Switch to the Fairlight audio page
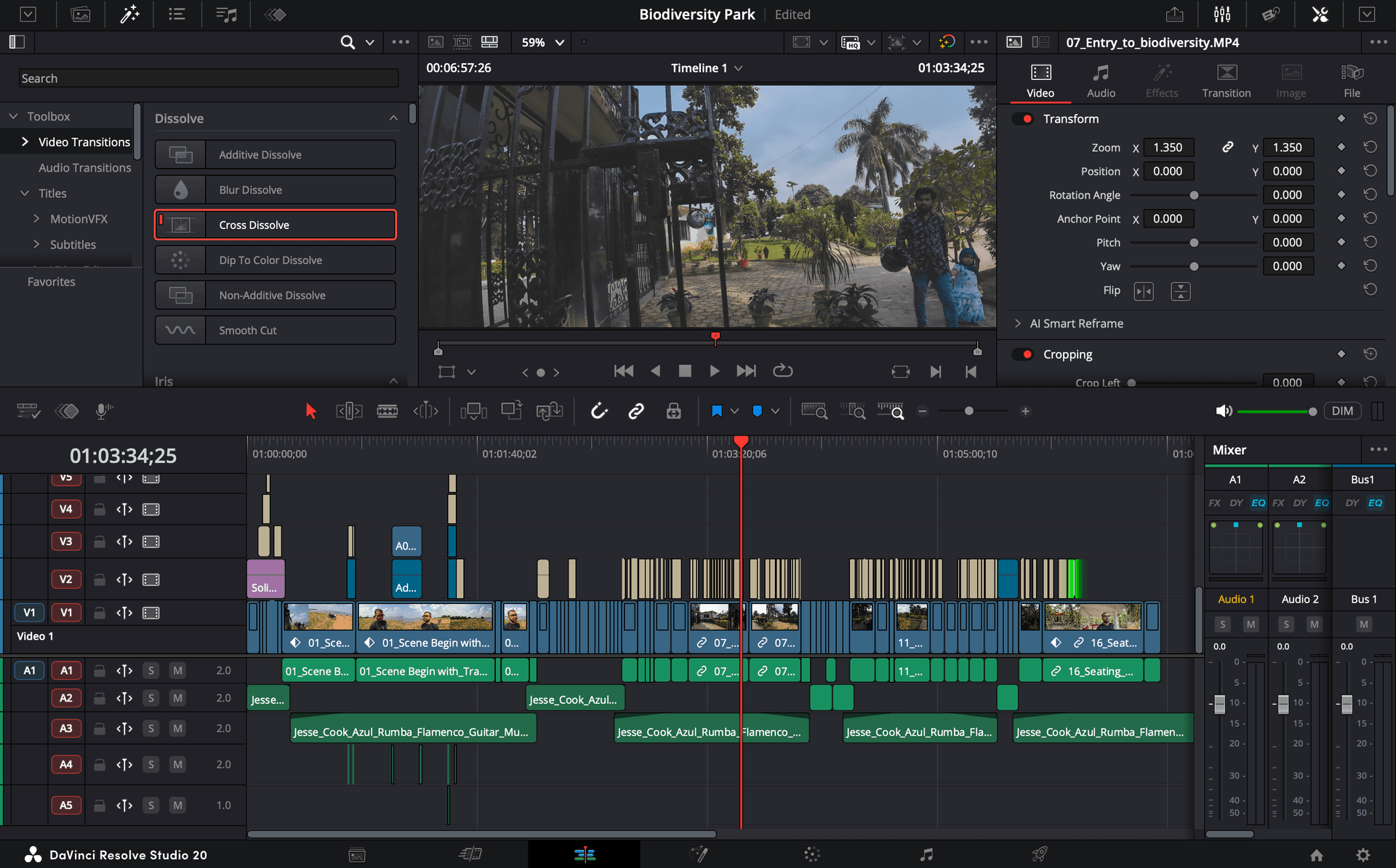This screenshot has width=1396, height=868. click(x=926, y=854)
